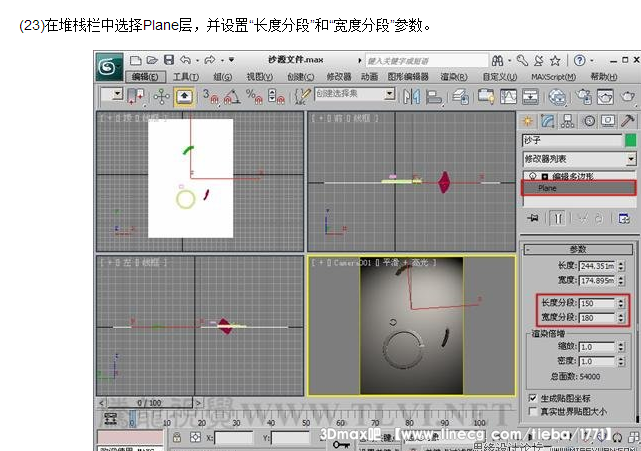641x451 pixels.
Task: Open the quick access toolbar customize dropdown
Action: pyautogui.click(x=231, y=60)
